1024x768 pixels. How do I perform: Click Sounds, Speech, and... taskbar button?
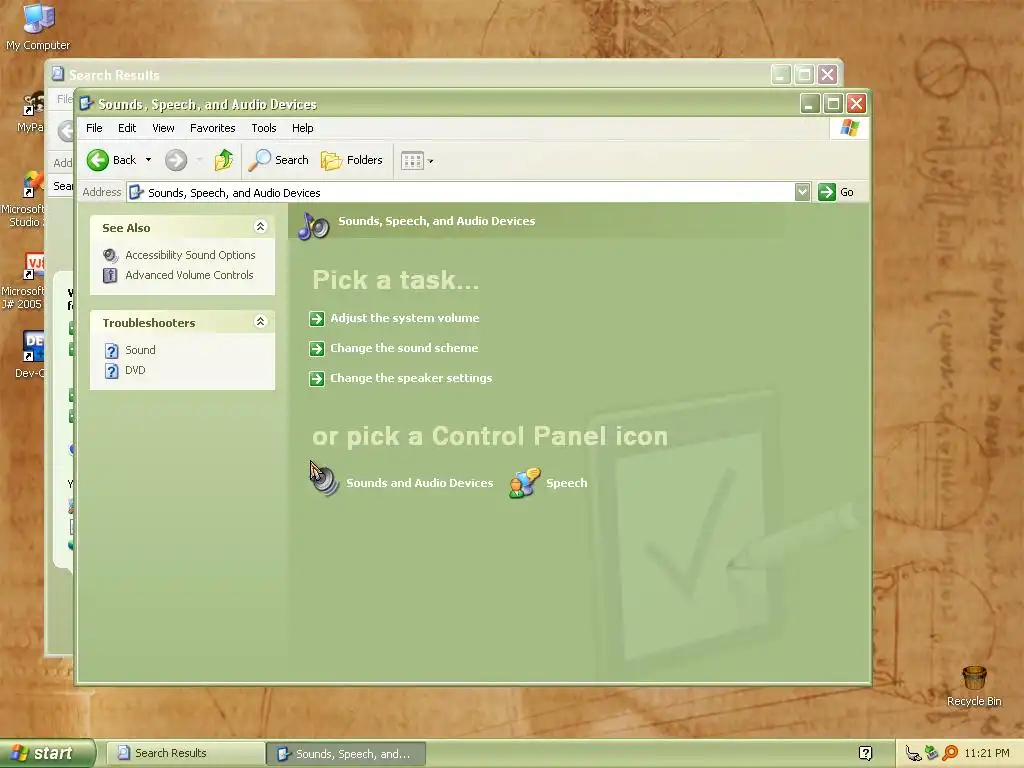pyautogui.click(x=346, y=754)
